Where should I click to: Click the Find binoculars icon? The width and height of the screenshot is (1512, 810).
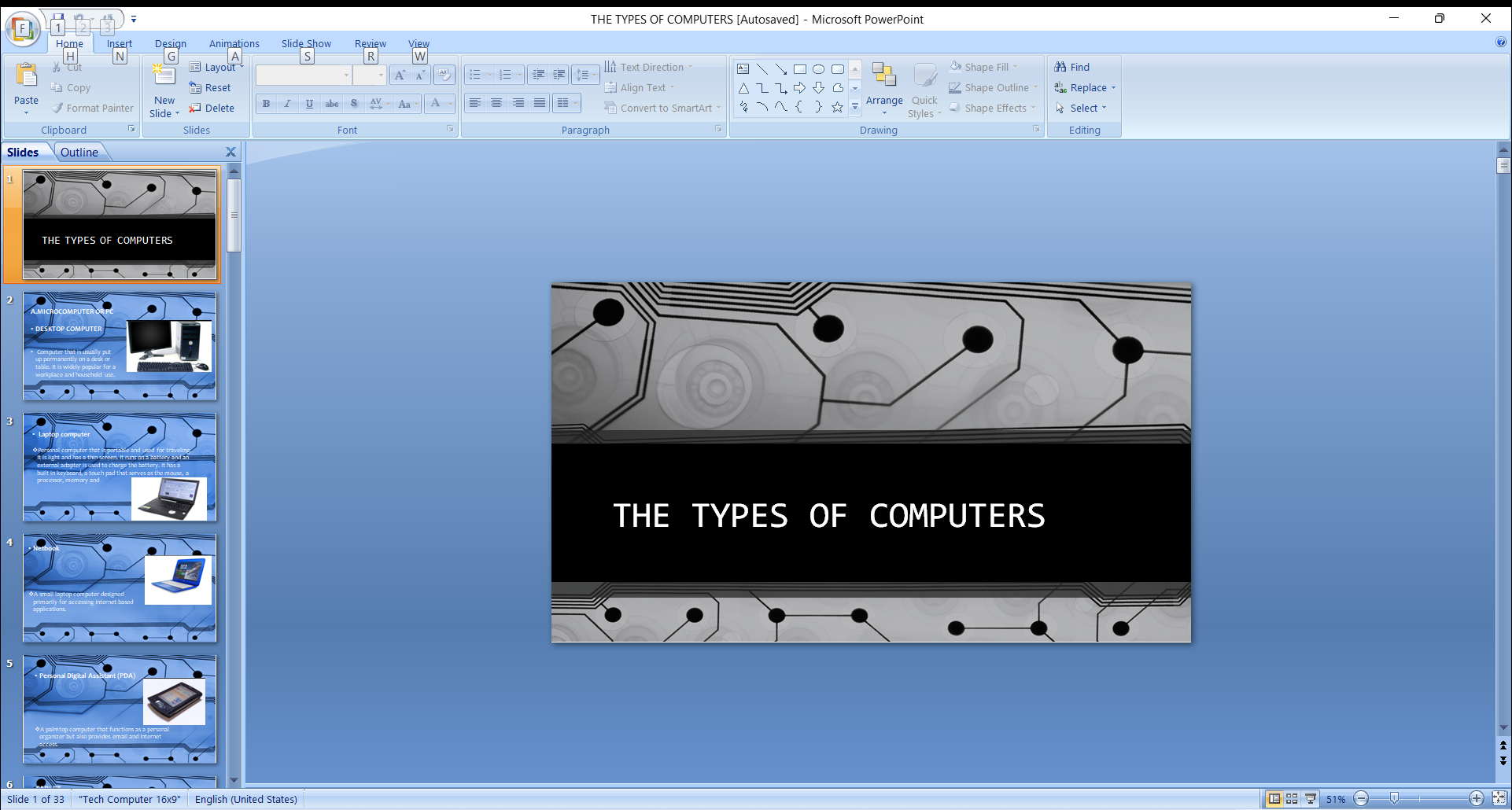click(1060, 67)
